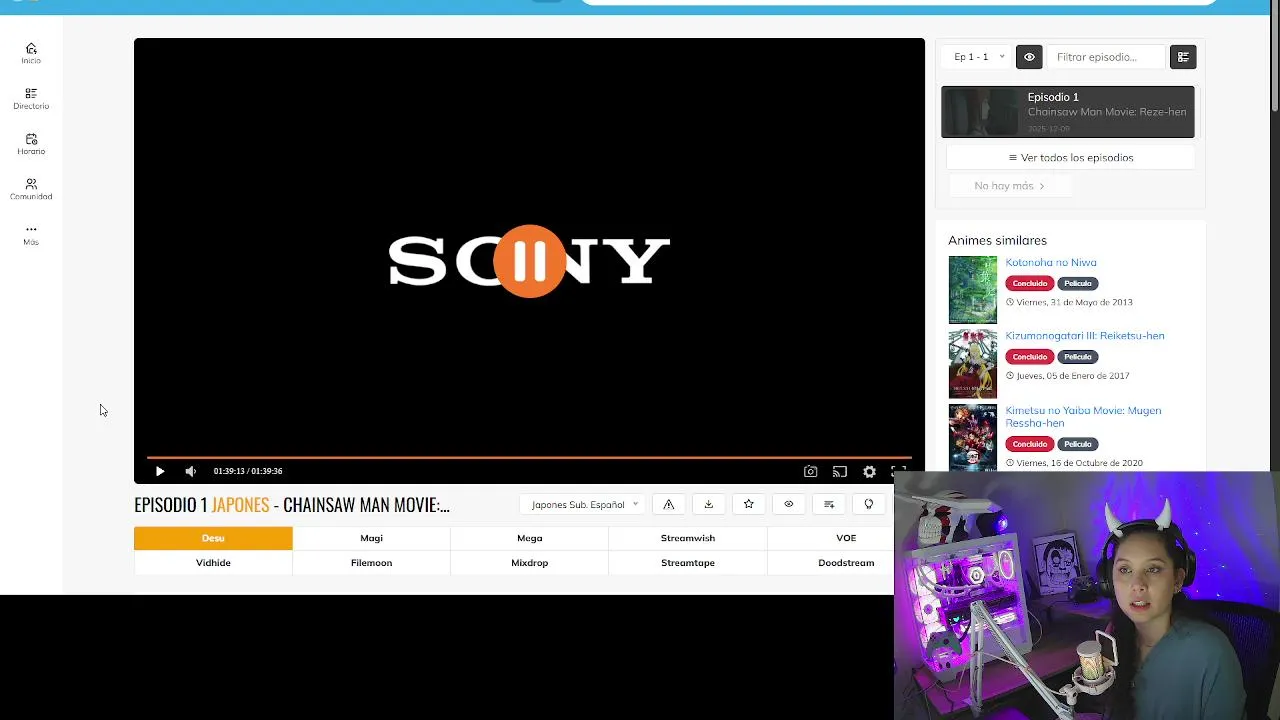Image resolution: width=1280 pixels, height=720 pixels.
Task: Select the Vidhide server tab
Action: coord(213,563)
